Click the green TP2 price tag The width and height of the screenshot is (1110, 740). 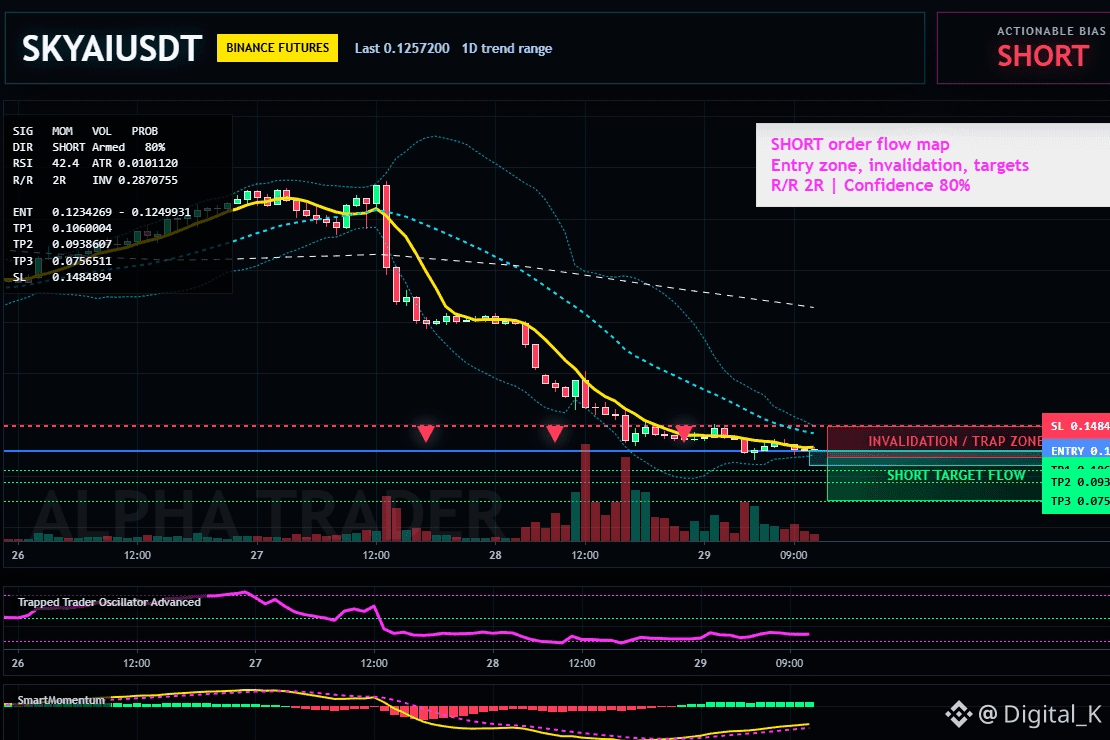coord(1076,482)
